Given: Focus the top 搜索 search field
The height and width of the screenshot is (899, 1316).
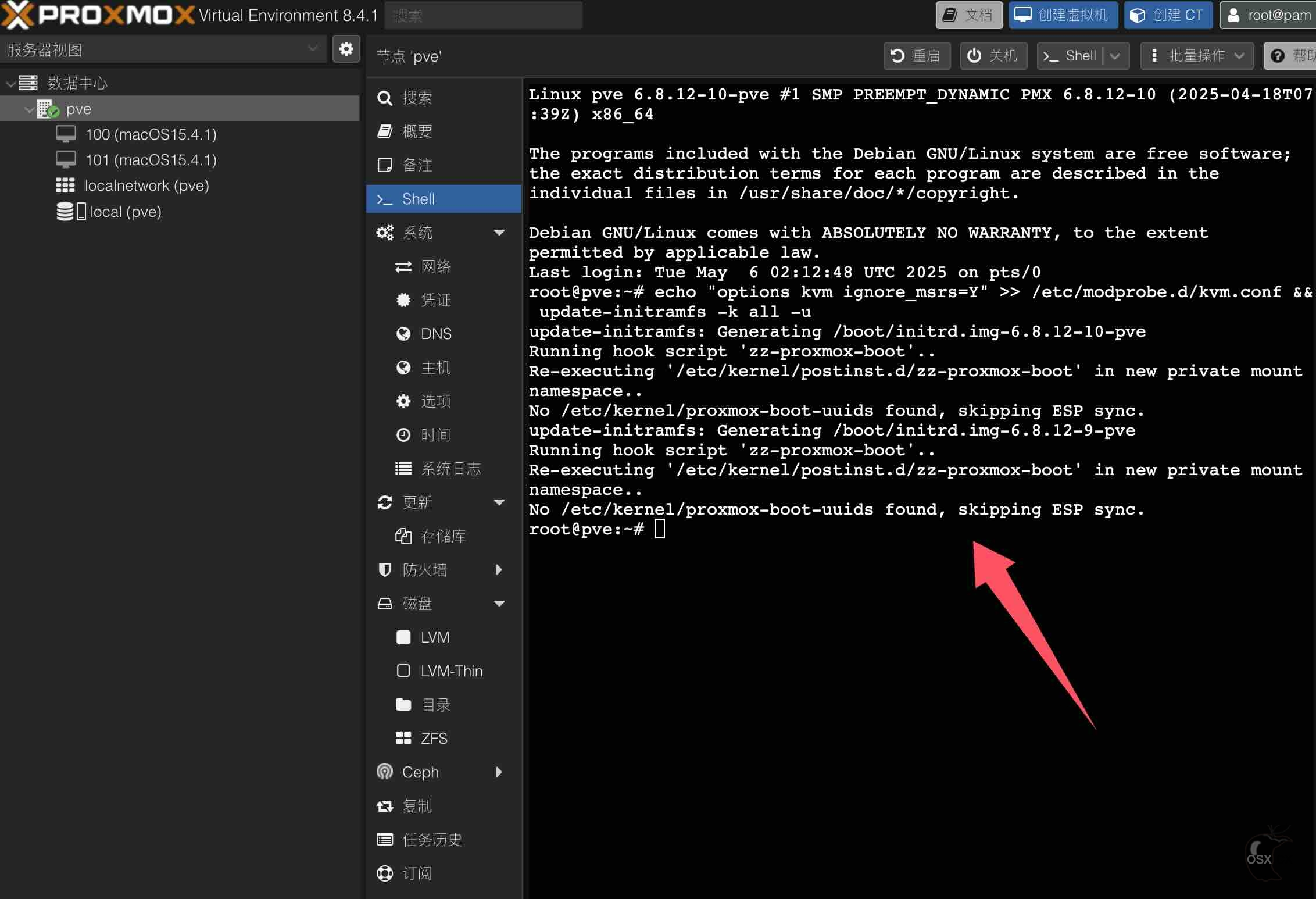Looking at the screenshot, I should pos(484,15).
